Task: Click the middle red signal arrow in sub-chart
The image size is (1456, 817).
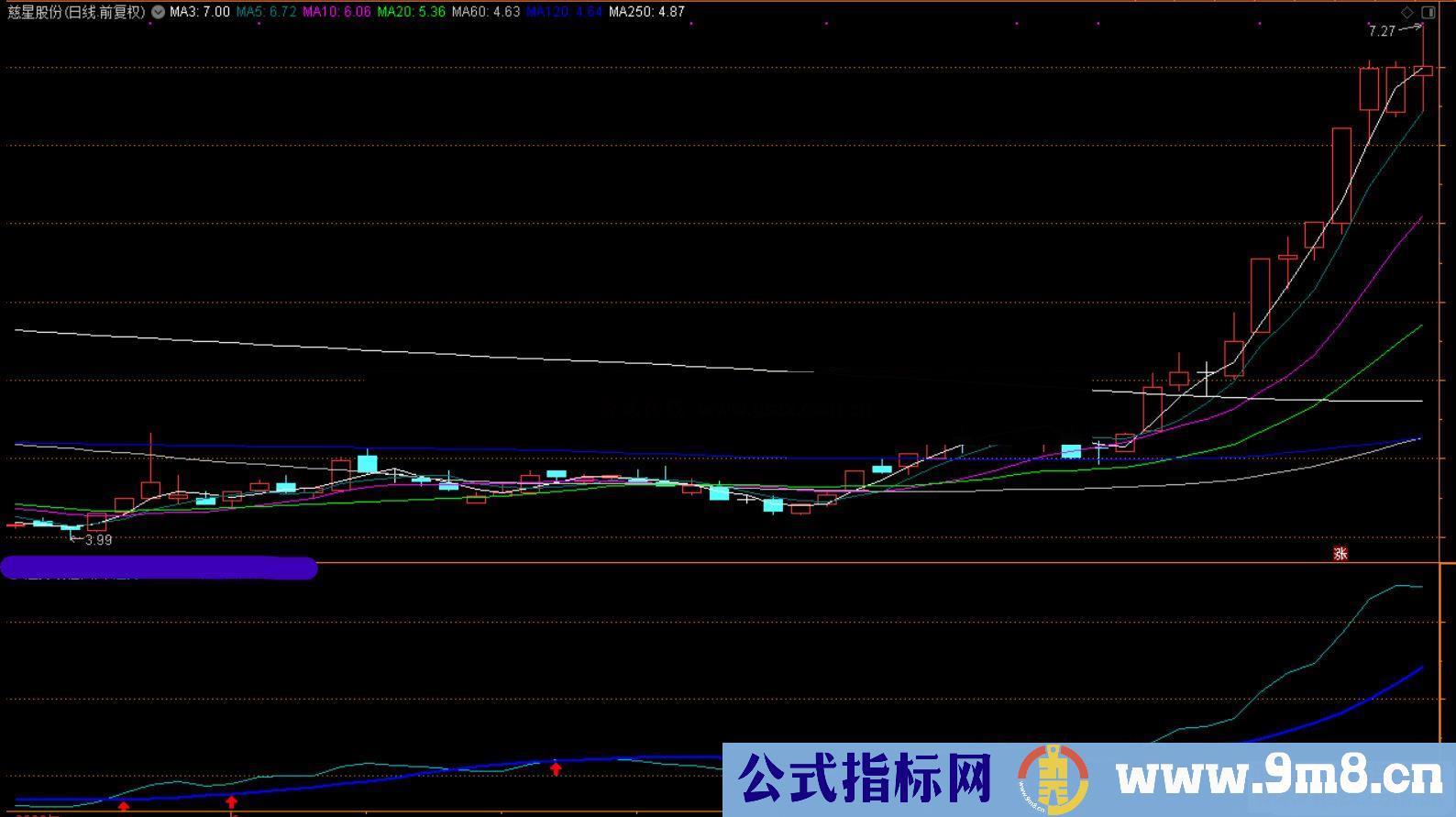Action: click(x=231, y=802)
